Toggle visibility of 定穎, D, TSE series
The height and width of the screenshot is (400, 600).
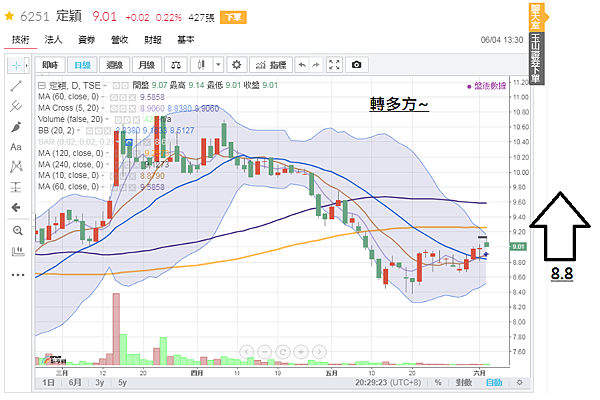[116, 85]
